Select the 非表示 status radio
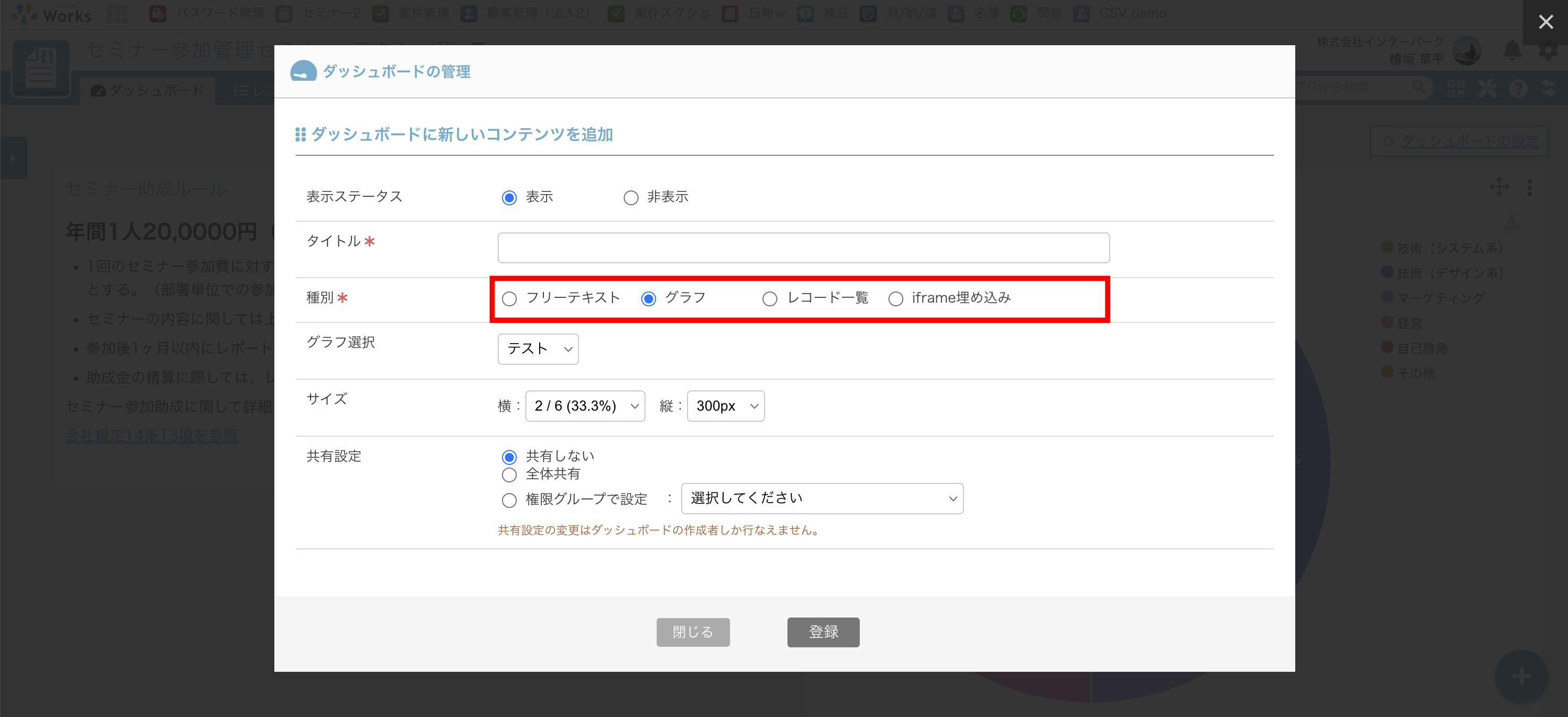The image size is (1568, 717). (631, 198)
